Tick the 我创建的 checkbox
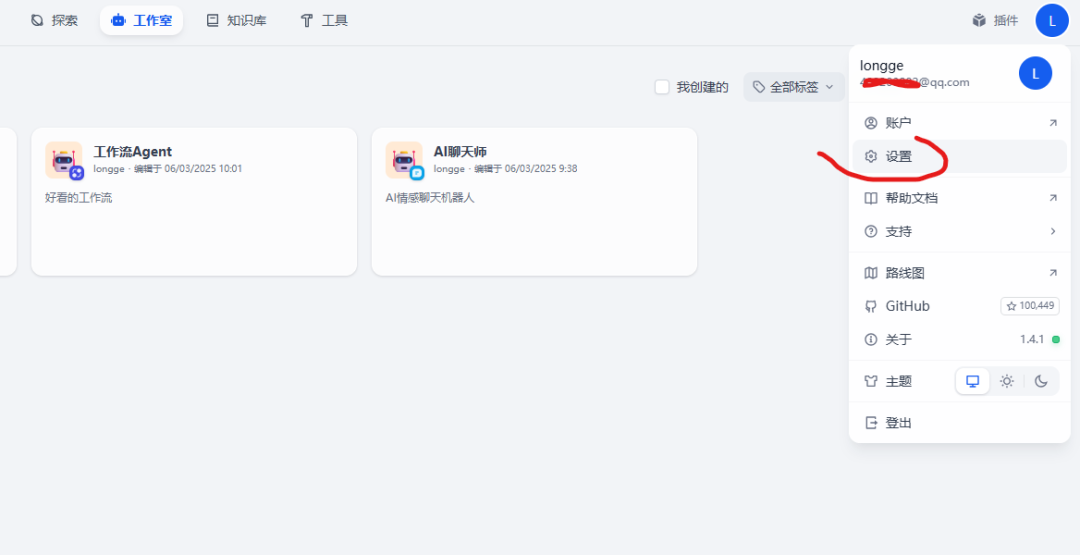This screenshot has height=555, width=1080. (x=662, y=87)
